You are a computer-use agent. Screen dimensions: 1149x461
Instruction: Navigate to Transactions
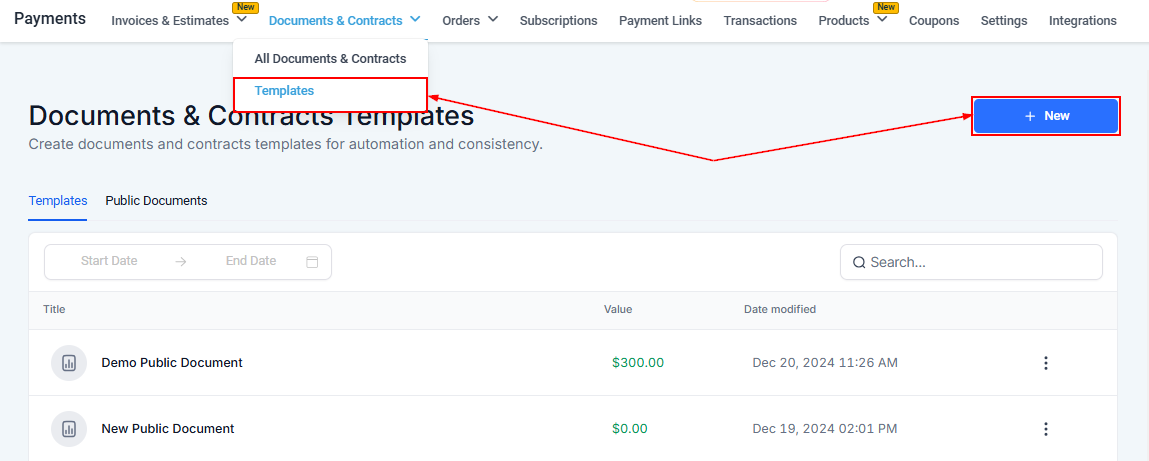[760, 21]
